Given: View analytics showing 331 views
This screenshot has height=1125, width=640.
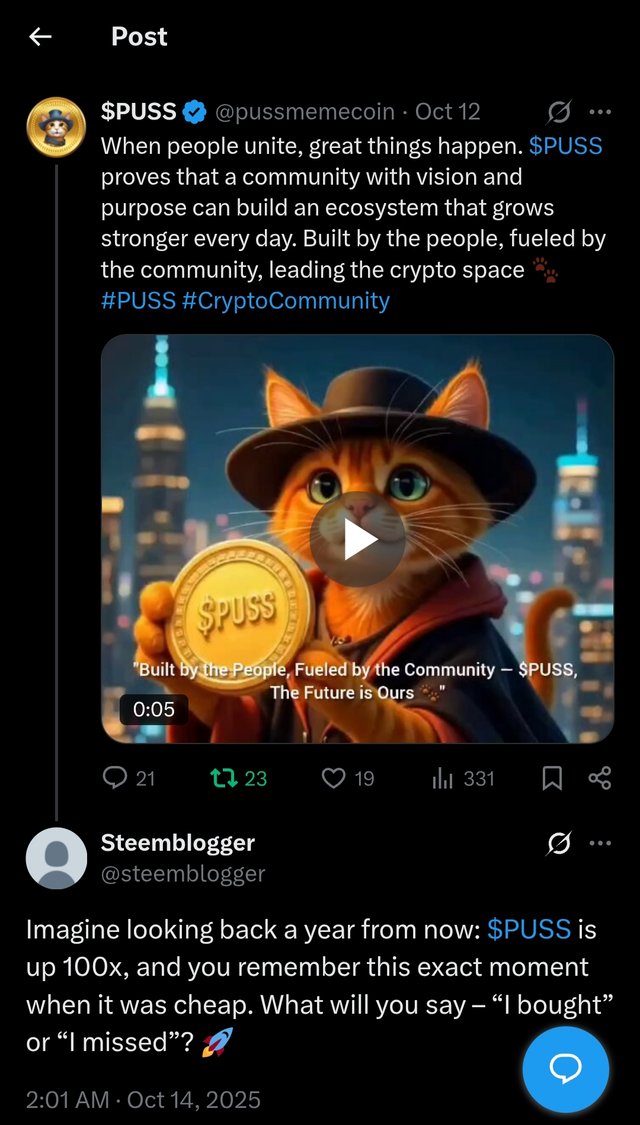Looking at the screenshot, I should click(x=463, y=778).
